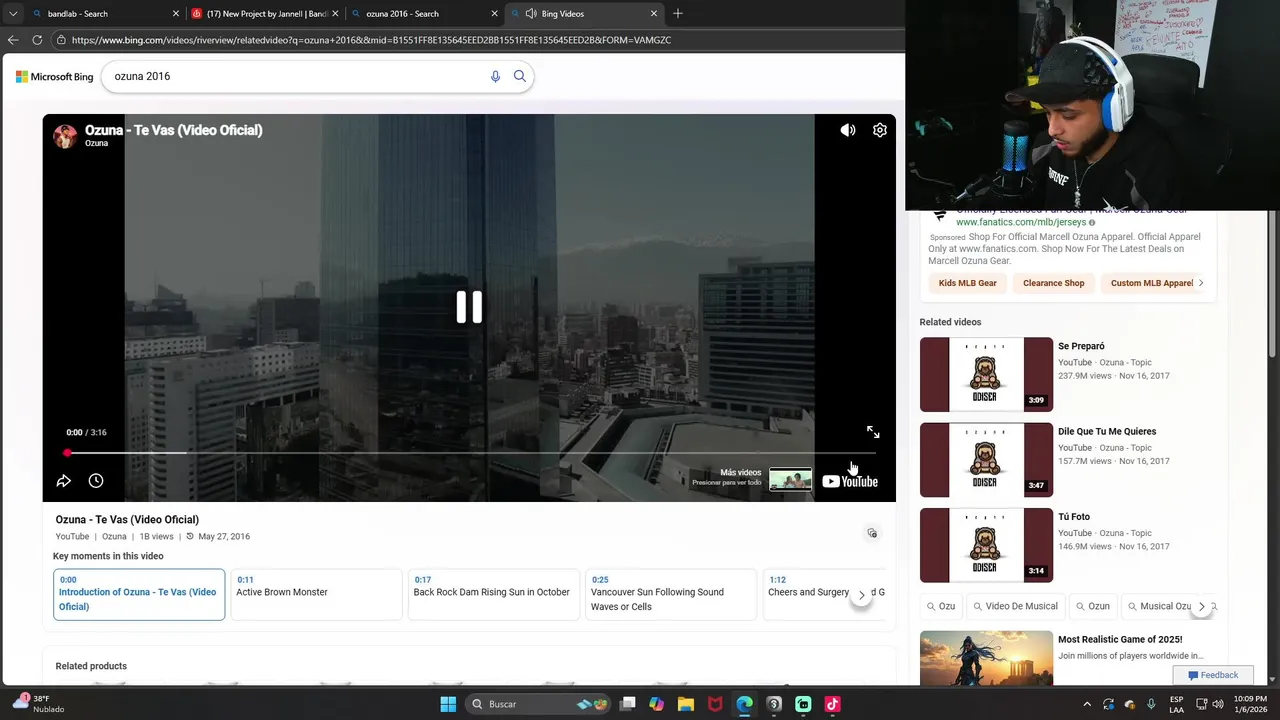Mute the video with the speaker icon
The image size is (1280, 720).
848,130
